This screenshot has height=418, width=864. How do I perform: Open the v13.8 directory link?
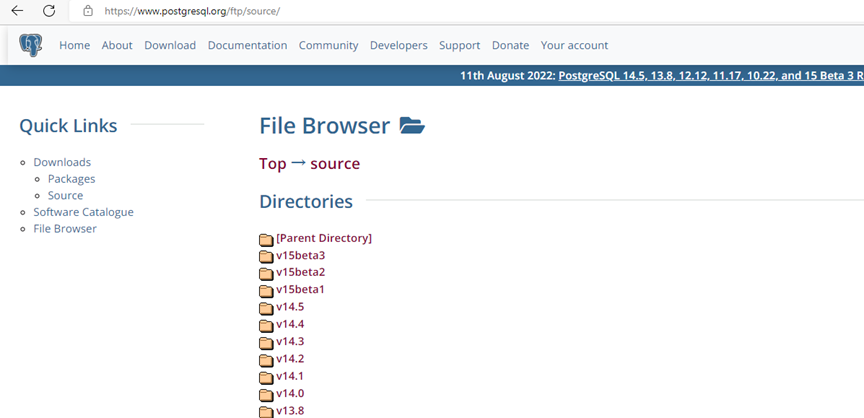290,410
